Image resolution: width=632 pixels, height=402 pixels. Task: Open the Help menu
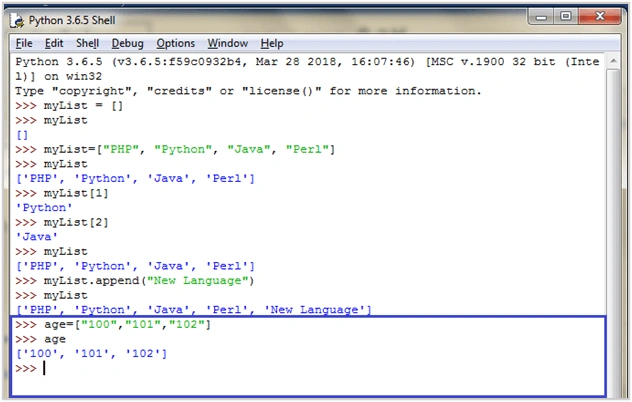(x=272, y=43)
